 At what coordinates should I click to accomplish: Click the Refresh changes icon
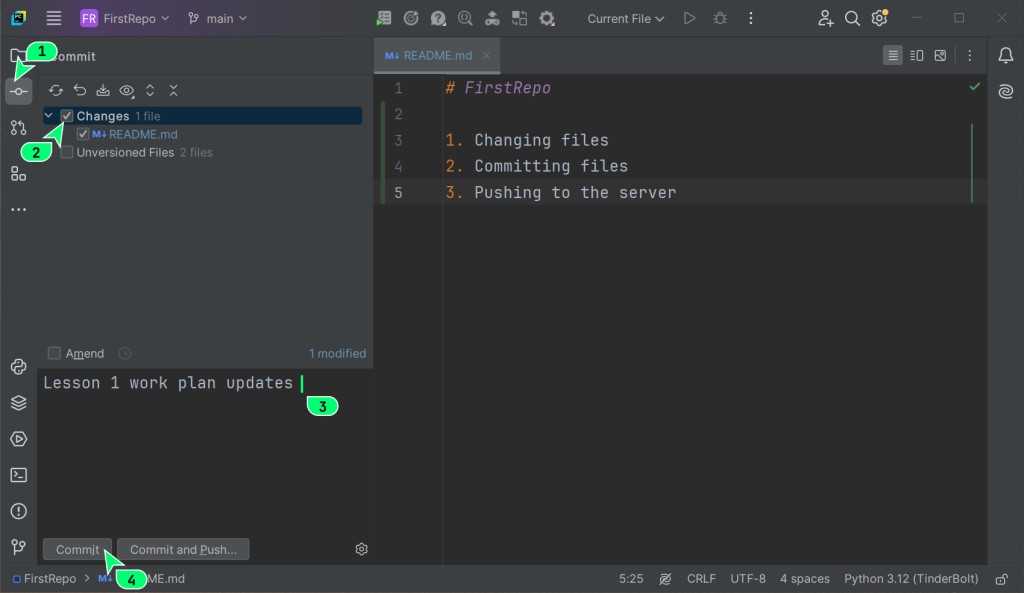[56, 90]
